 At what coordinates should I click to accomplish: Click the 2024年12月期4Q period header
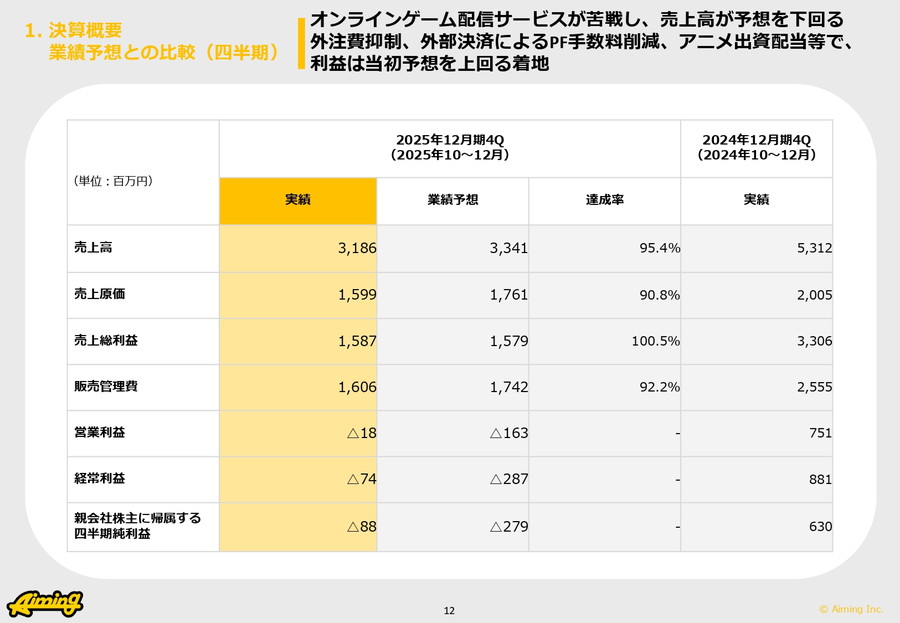coord(756,147)
